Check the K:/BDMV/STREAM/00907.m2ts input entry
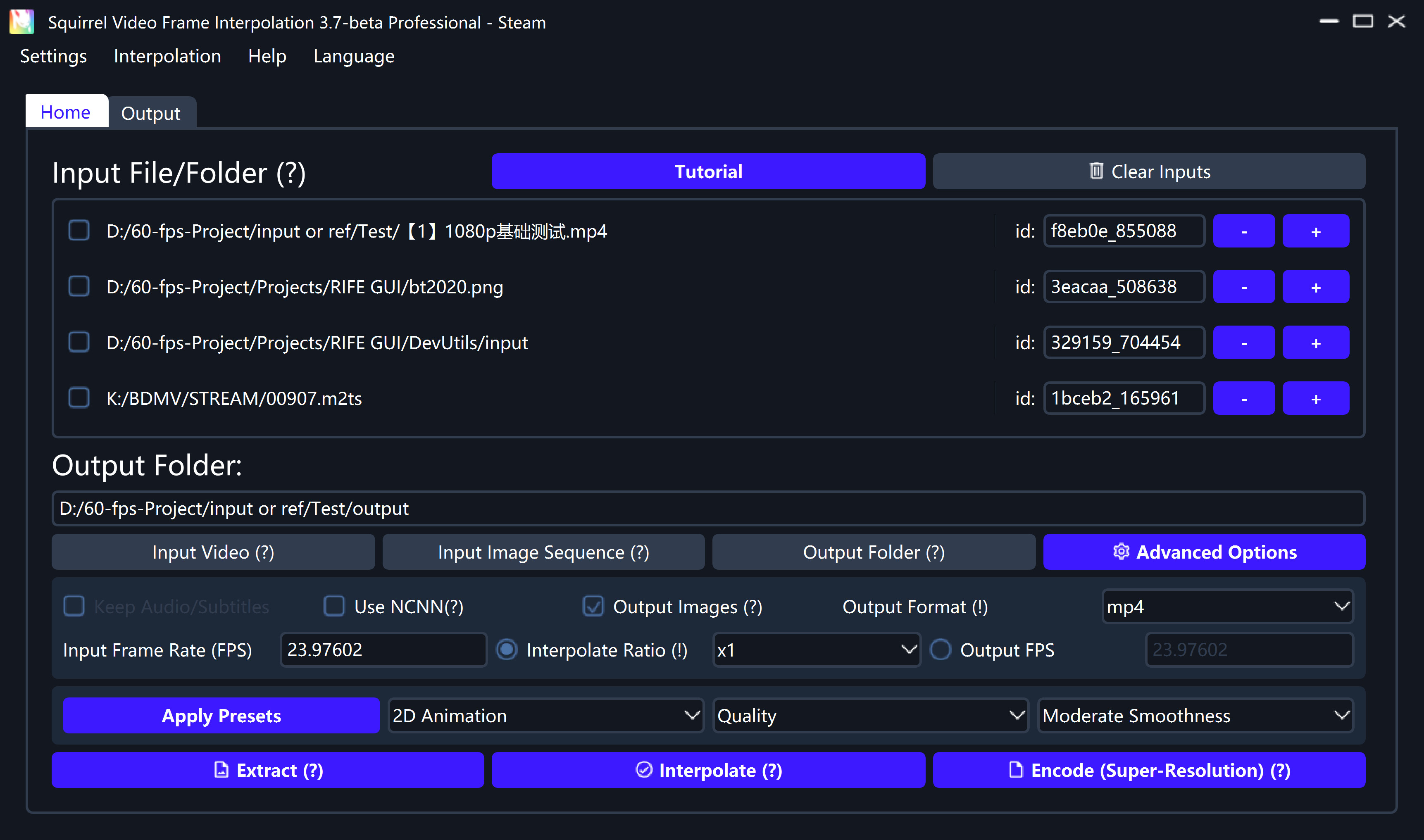 (x=79, y=398)
